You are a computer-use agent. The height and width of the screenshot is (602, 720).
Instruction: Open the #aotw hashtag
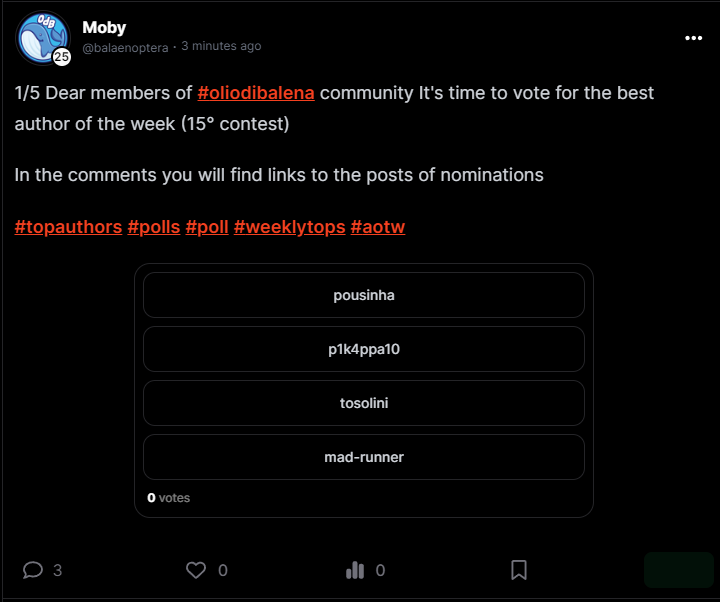point(378,227)
